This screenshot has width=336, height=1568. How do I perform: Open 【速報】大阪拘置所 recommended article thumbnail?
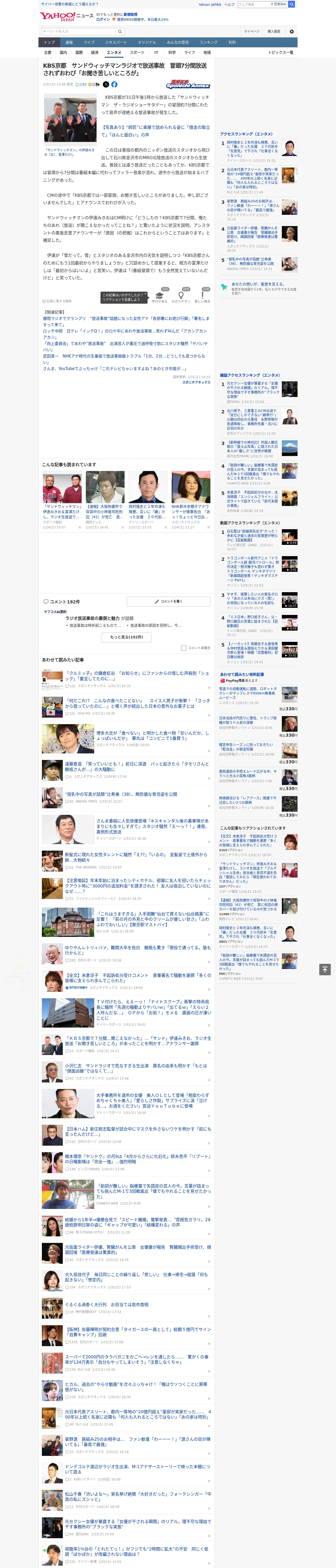tap(105, 486)
